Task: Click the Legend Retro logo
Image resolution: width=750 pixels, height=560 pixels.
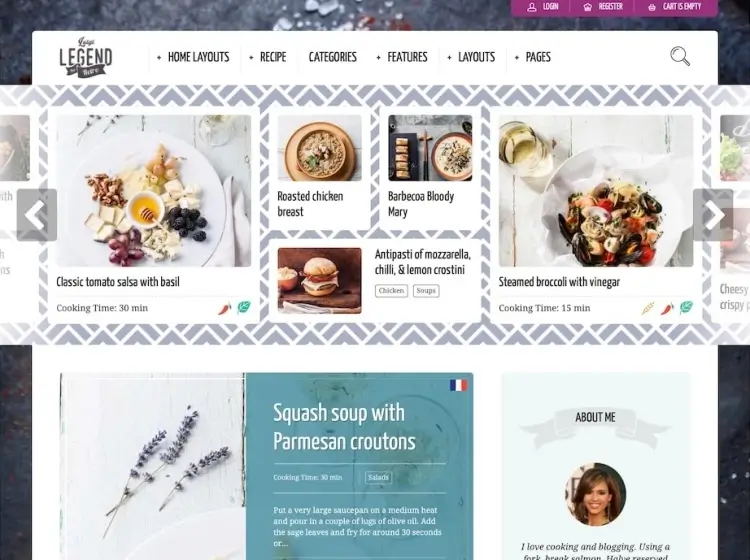Action: coord(86,57)
